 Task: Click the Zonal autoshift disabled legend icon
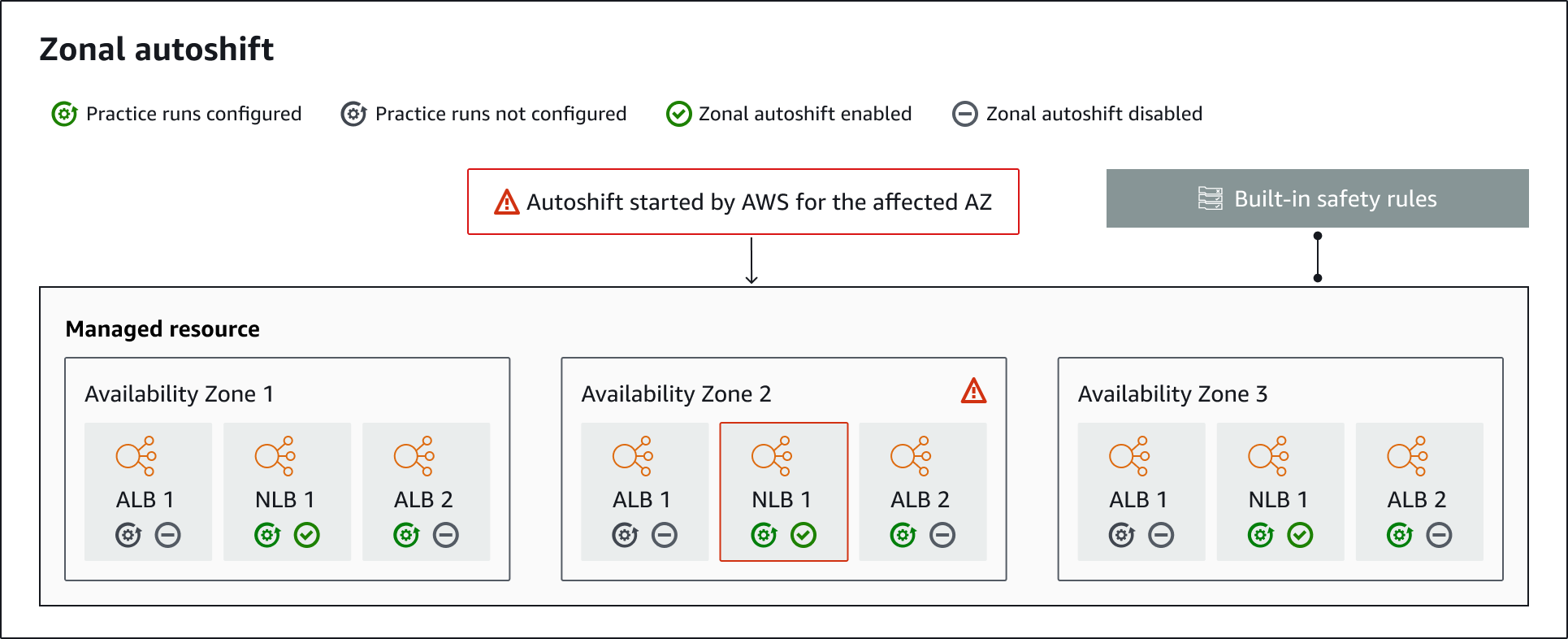click(x=964, y=114)
